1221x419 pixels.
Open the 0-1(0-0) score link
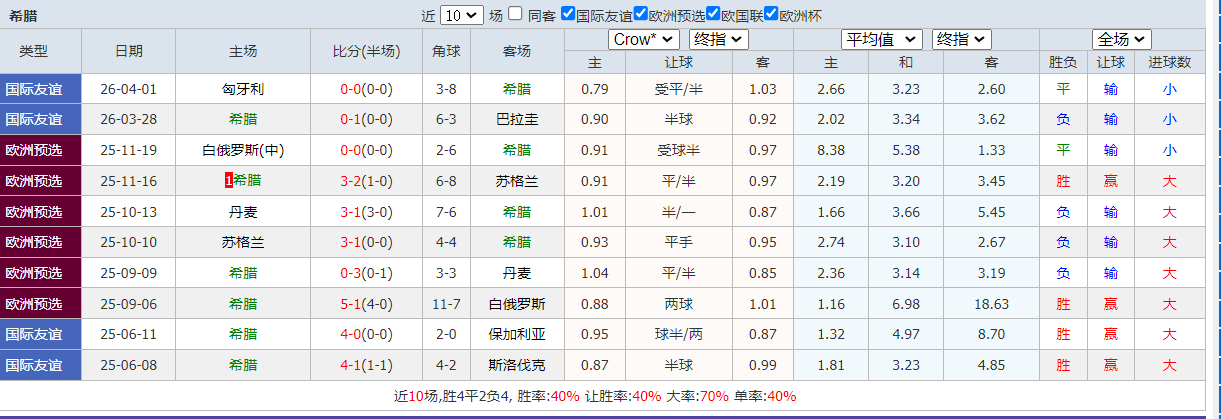coord(366,119)
